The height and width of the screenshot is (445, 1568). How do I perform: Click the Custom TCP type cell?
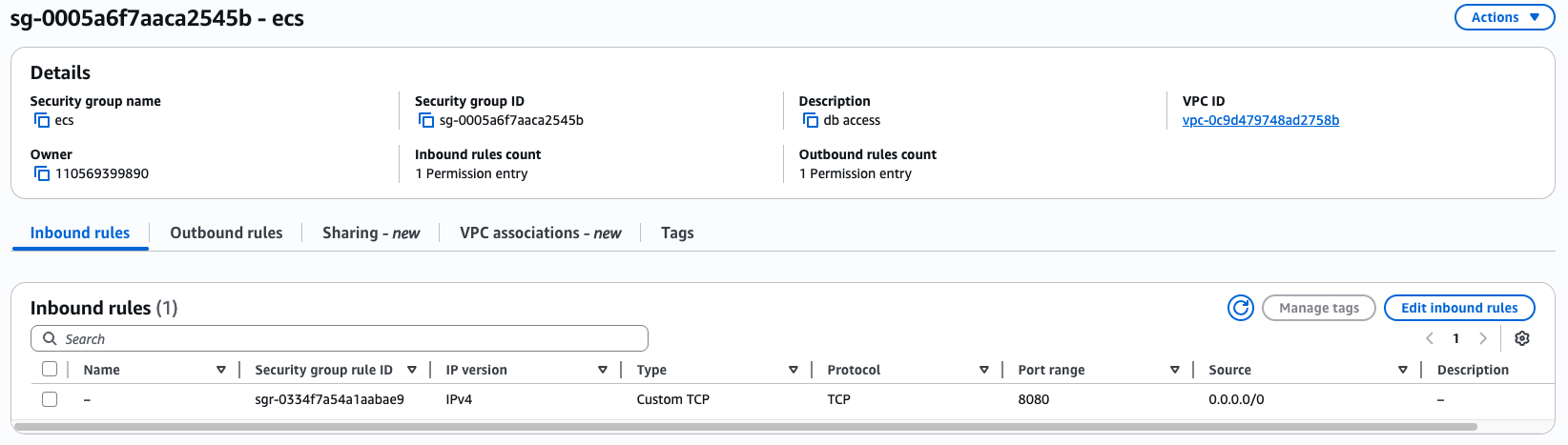click(x=673, y=399)
